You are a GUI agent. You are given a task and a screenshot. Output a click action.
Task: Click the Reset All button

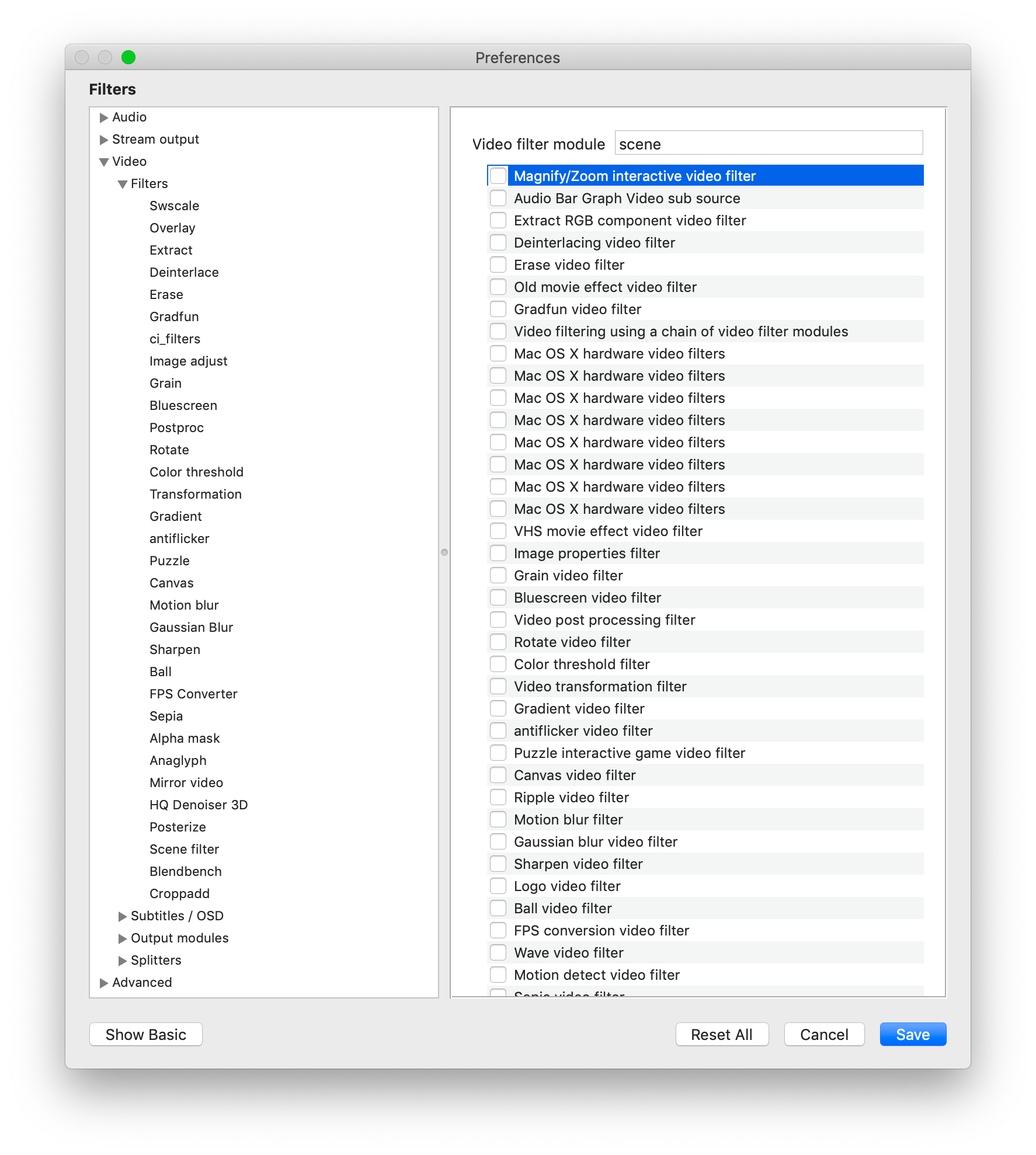[721, 1034]
